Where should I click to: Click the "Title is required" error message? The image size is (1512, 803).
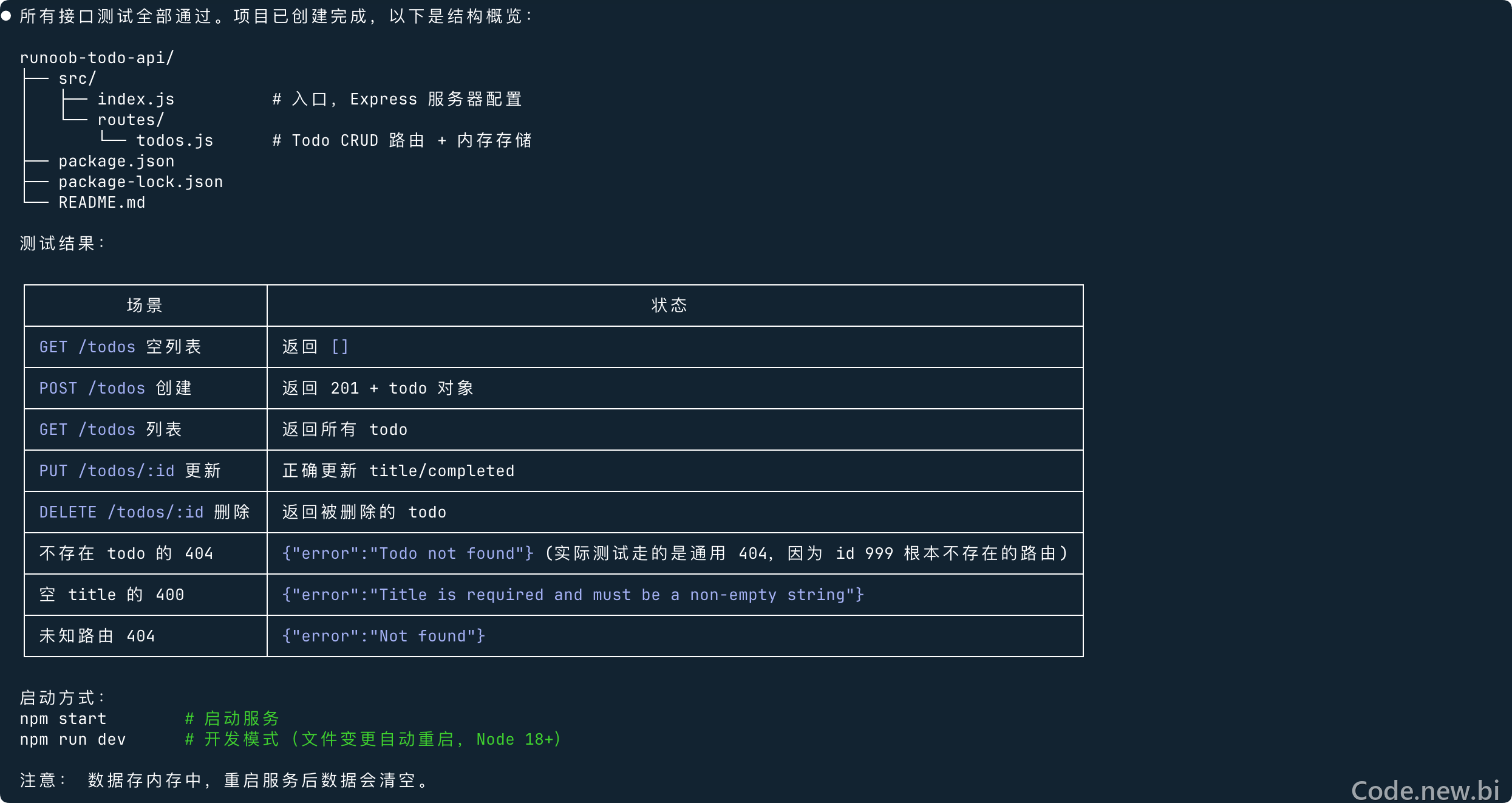[x=573, y=595]
